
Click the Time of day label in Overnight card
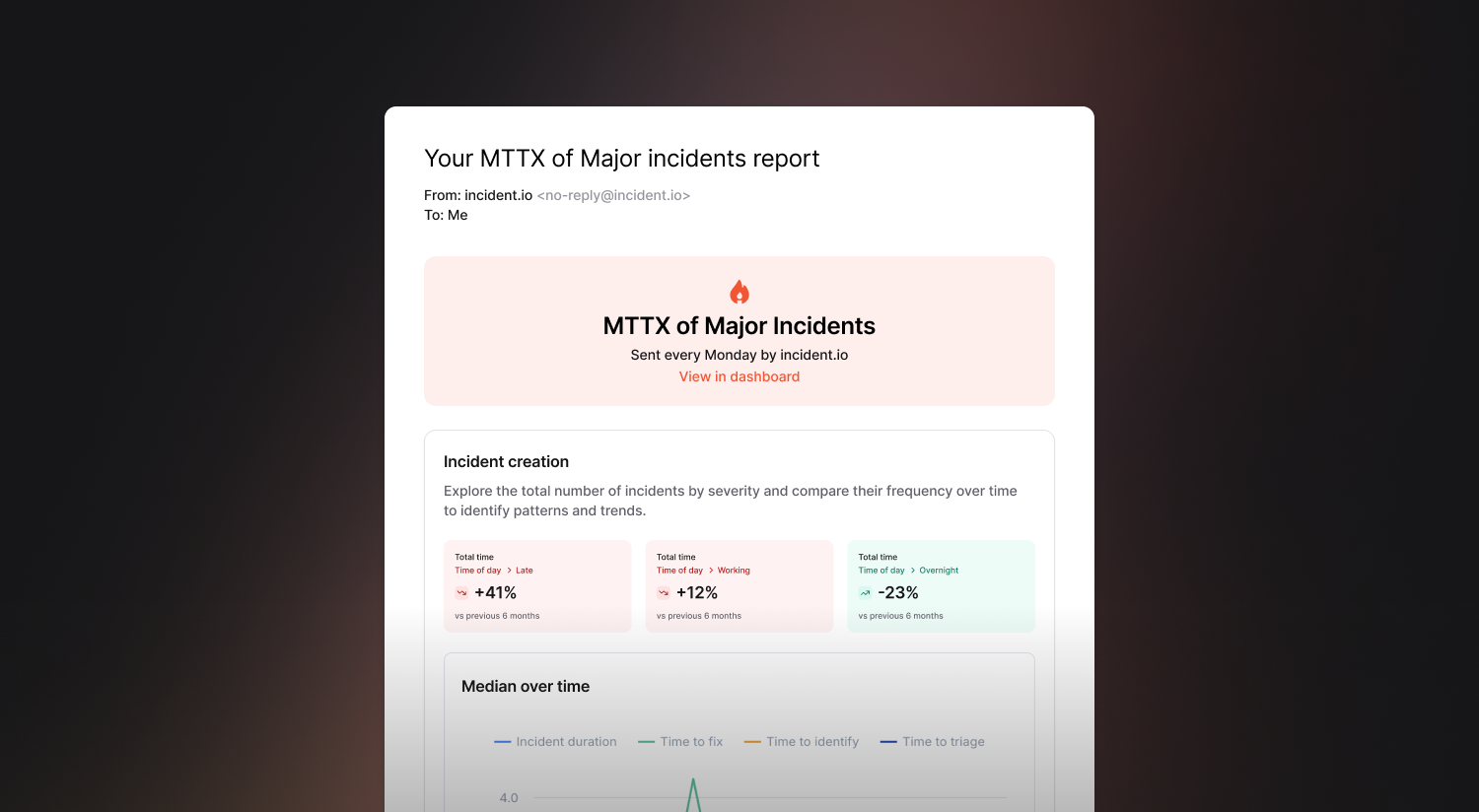(x=881, y=571)
